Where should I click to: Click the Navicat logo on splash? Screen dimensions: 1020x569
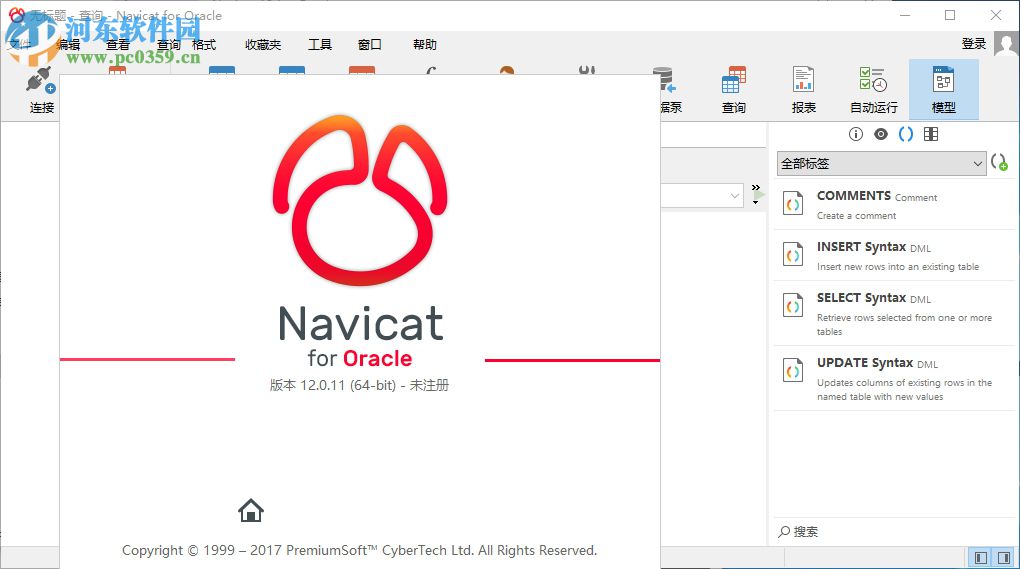[x=360, y=200]
